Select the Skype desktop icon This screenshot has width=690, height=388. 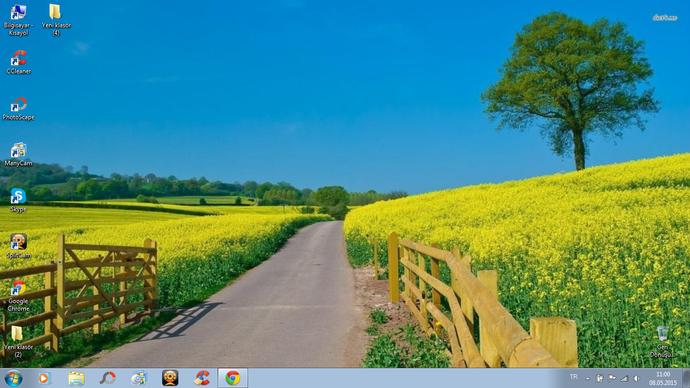pos(18,200)
